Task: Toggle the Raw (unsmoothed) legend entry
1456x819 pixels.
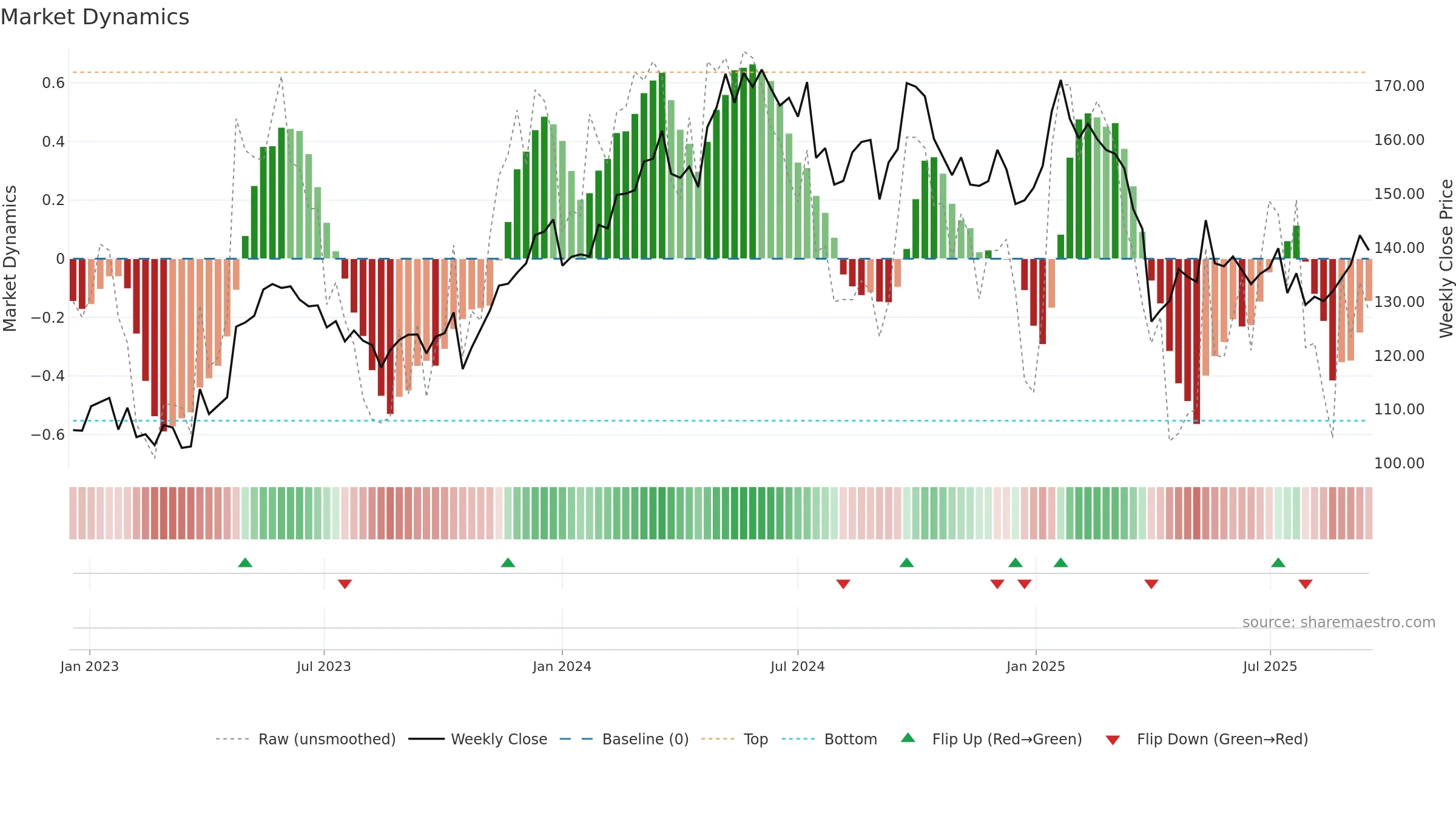Action: tap(327, 739)
